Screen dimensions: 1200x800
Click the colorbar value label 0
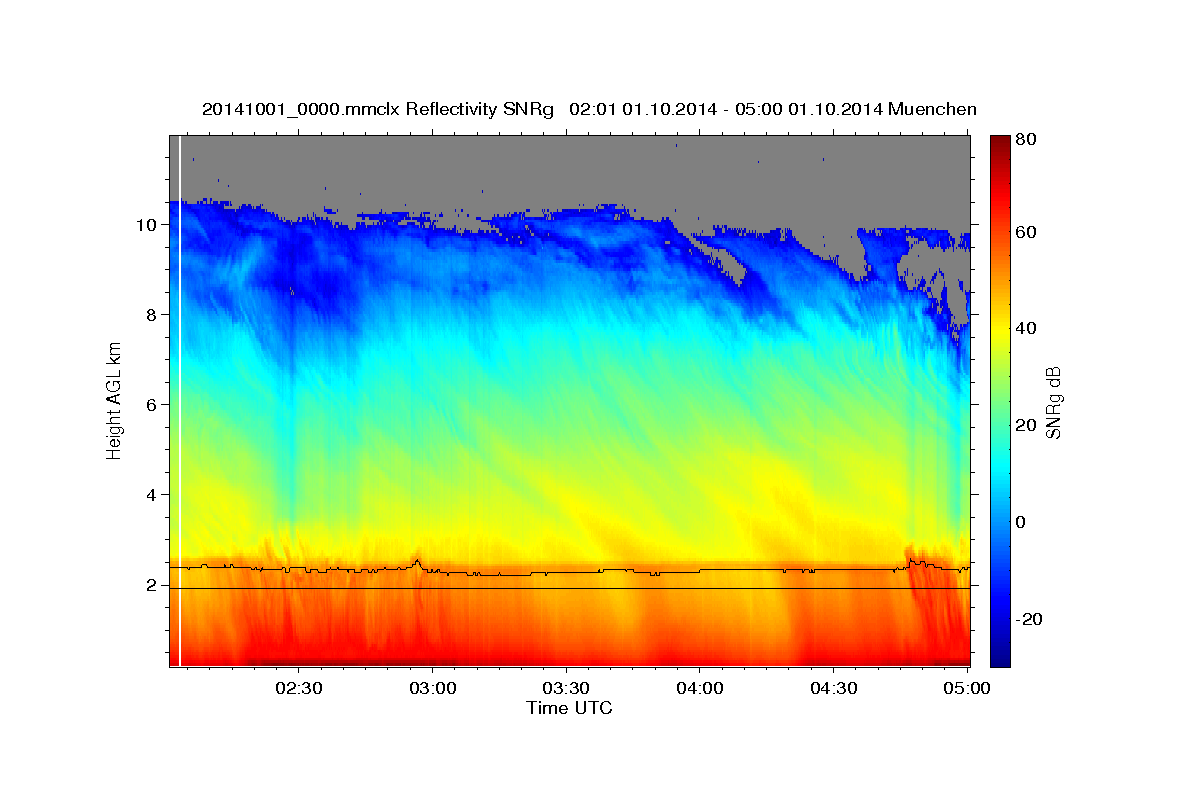[1021, 522]
